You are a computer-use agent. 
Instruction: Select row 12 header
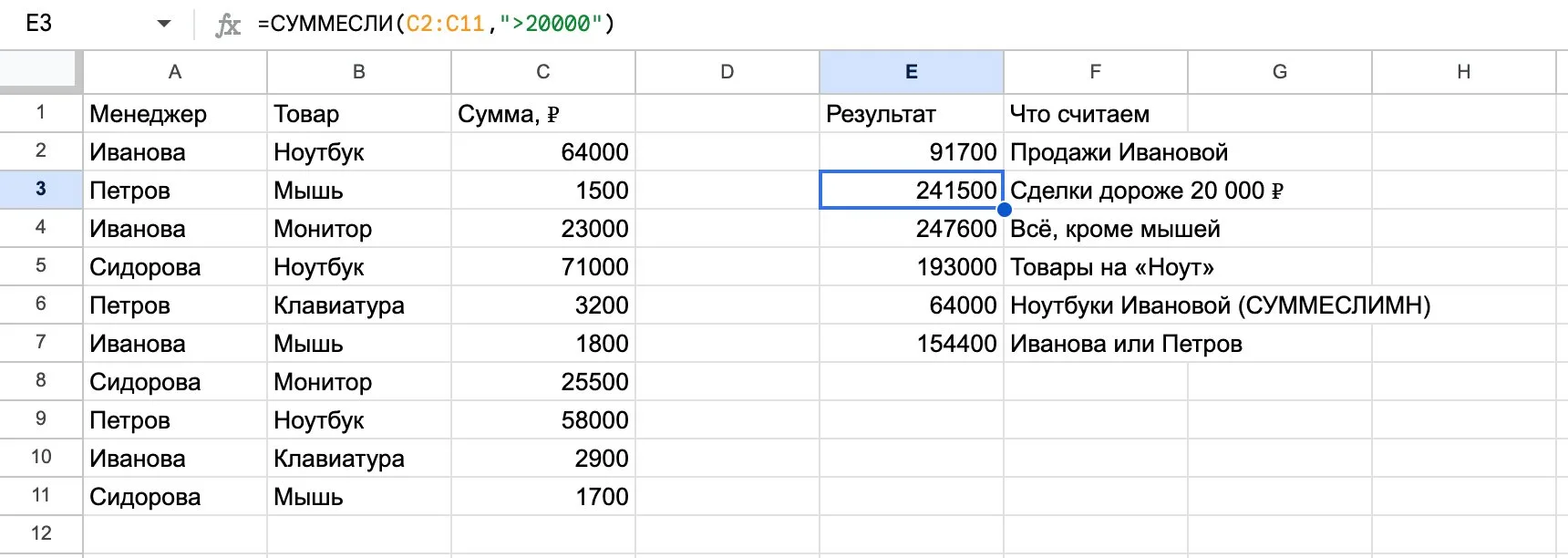41,534
